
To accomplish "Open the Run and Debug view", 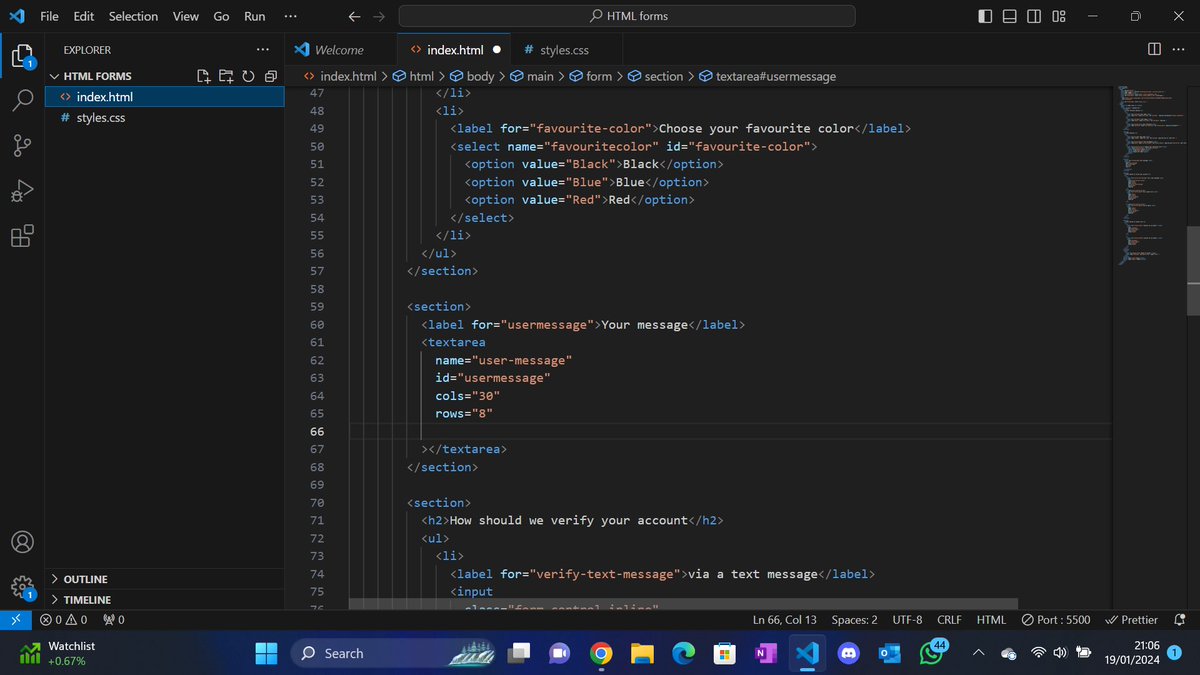I will point(22,190).
